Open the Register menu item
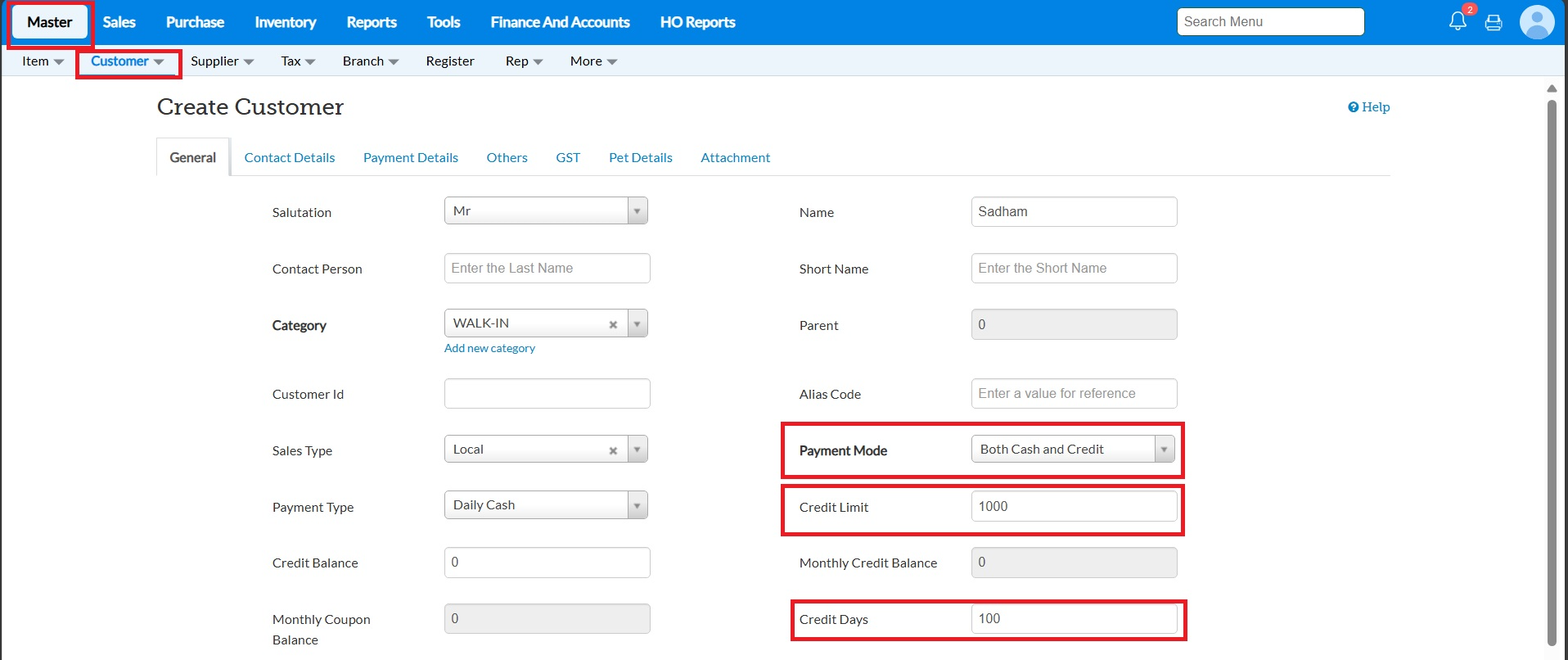Viewport: 1568px width, 660px height. (449, 61)
